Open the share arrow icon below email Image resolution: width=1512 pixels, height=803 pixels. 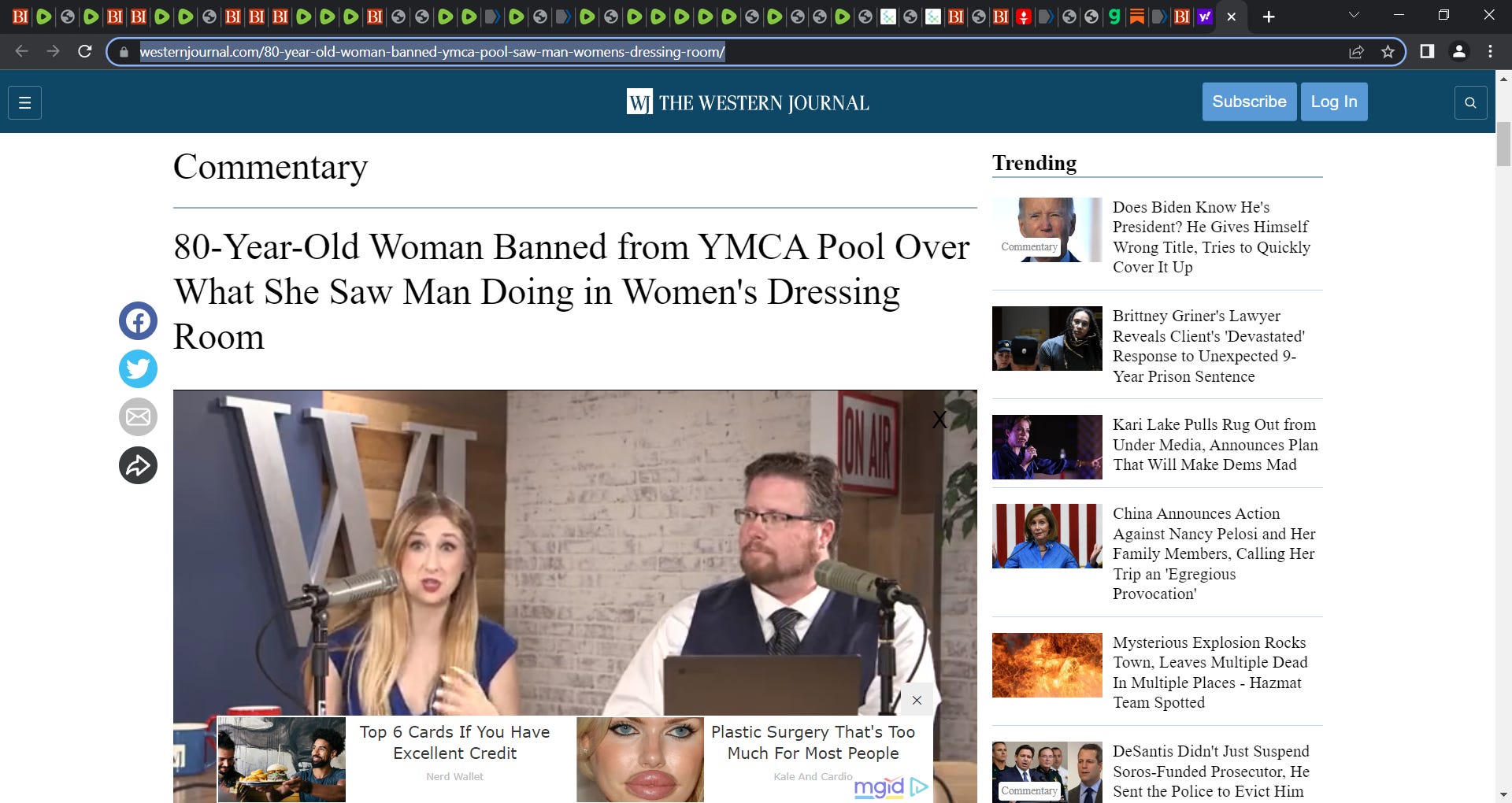point(138,465)
